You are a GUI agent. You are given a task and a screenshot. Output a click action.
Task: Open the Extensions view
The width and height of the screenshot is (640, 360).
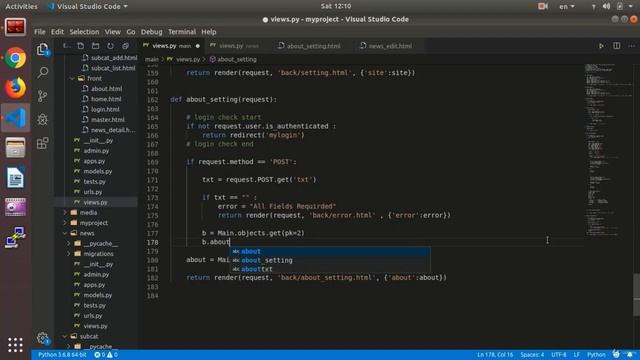point(42,143)
